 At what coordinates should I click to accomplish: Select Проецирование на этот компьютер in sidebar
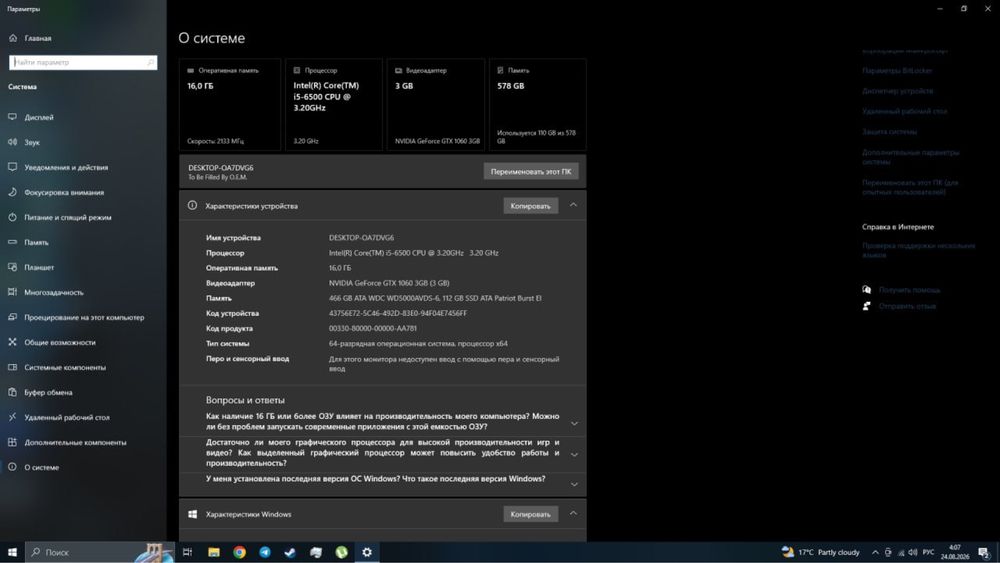83,317
